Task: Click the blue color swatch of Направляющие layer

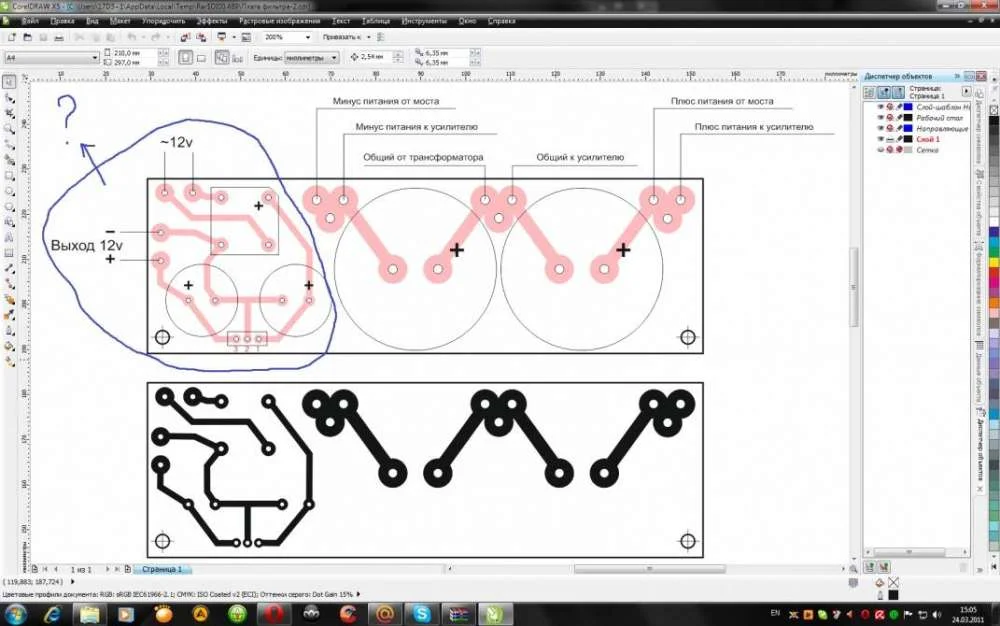Action: (908, 128)
